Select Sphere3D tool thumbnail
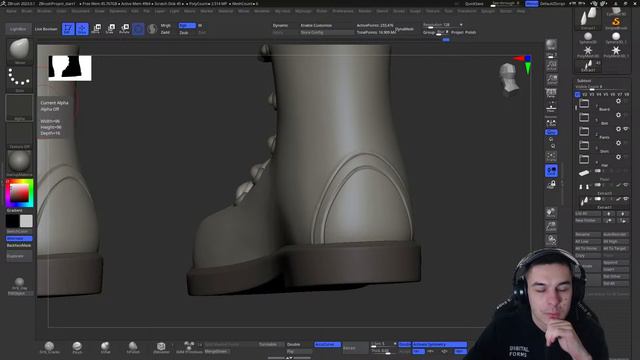This screenshot has height=360, width=640. click(588, 38)
